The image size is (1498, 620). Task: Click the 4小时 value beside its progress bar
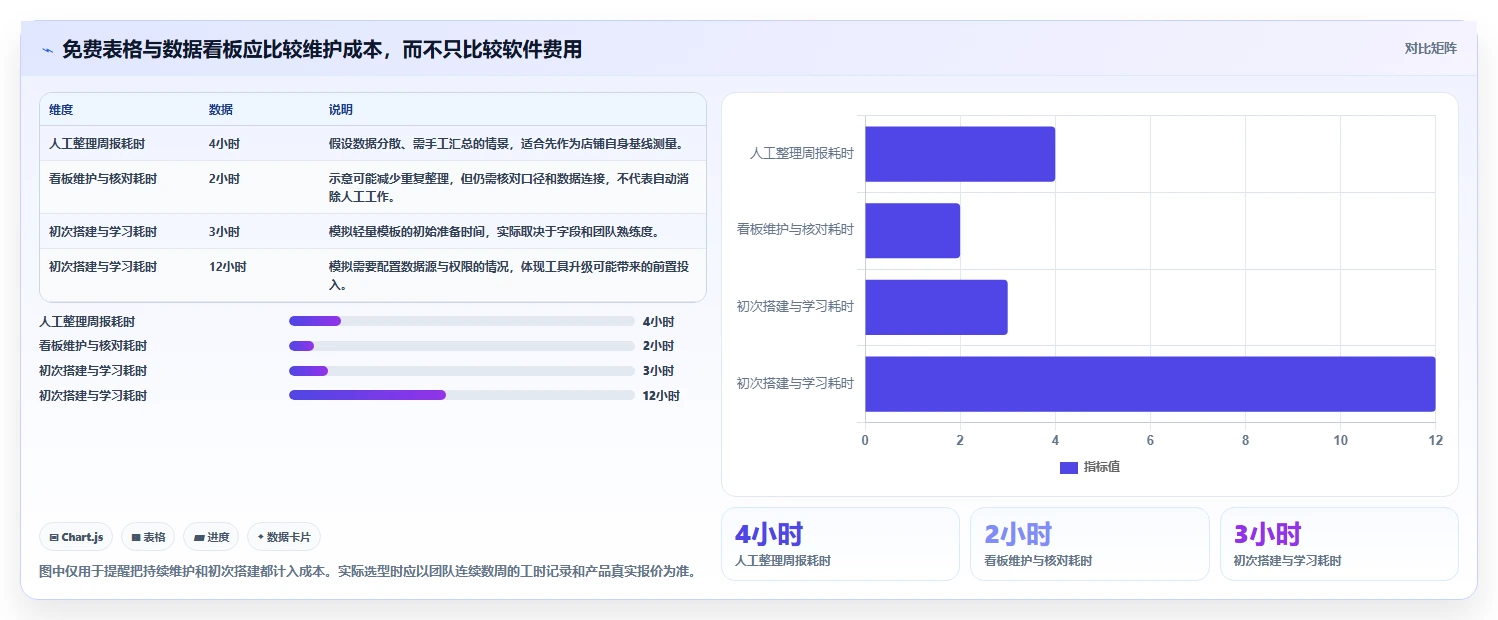(x=658, y=322)
